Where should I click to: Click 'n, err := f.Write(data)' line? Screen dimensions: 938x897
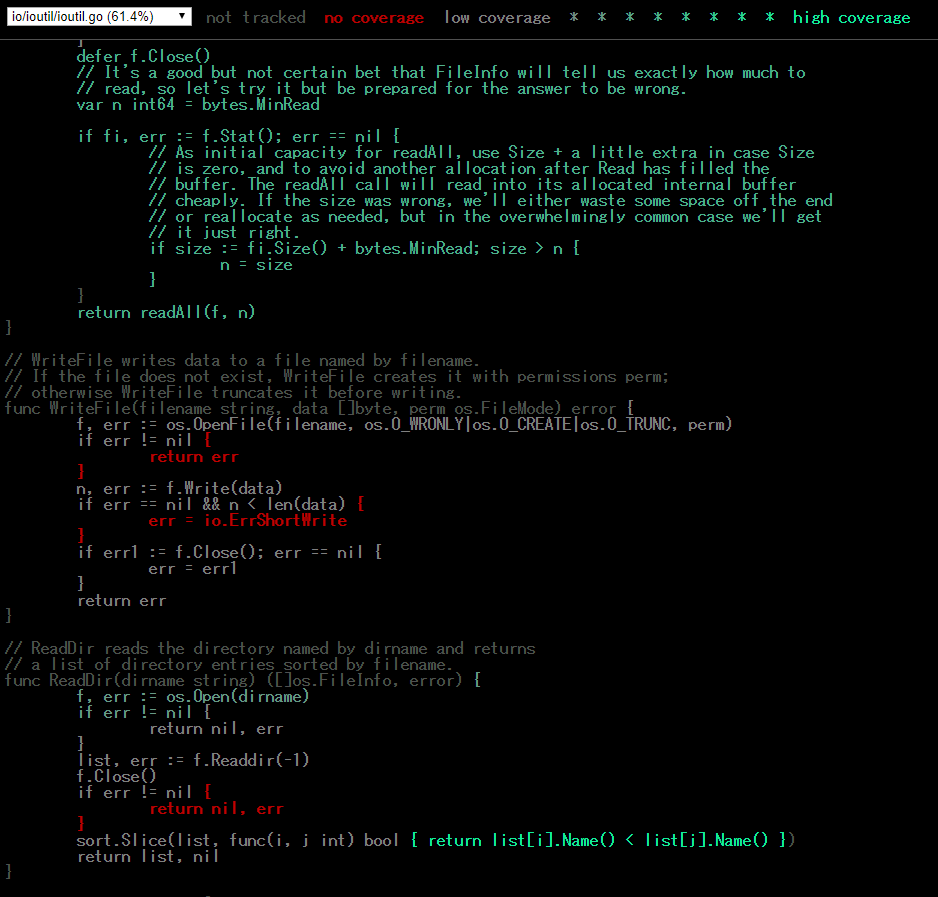pyautogui.click(x=179, y=488)
